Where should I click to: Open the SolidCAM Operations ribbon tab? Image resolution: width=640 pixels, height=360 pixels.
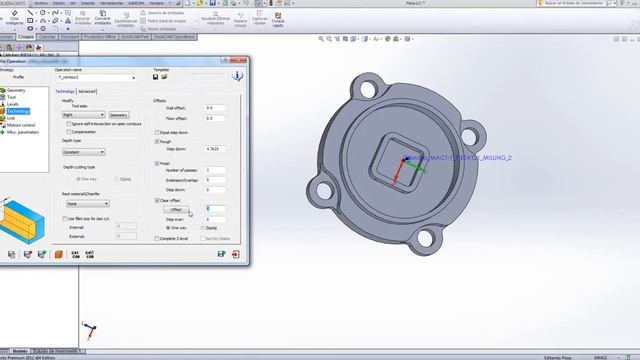tap(174, 37)
